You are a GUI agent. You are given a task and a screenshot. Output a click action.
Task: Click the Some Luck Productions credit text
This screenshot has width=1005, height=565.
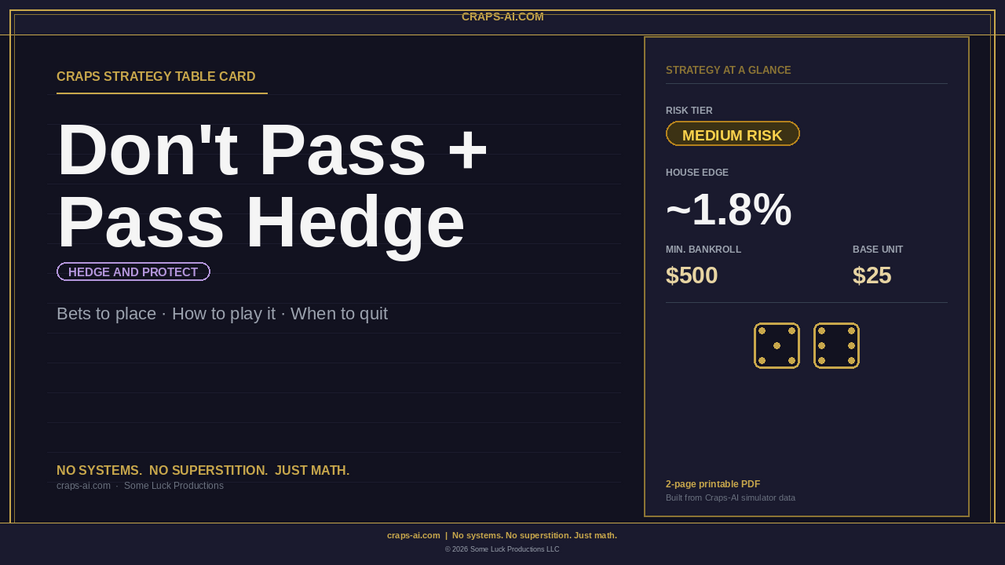pos(174,486)
